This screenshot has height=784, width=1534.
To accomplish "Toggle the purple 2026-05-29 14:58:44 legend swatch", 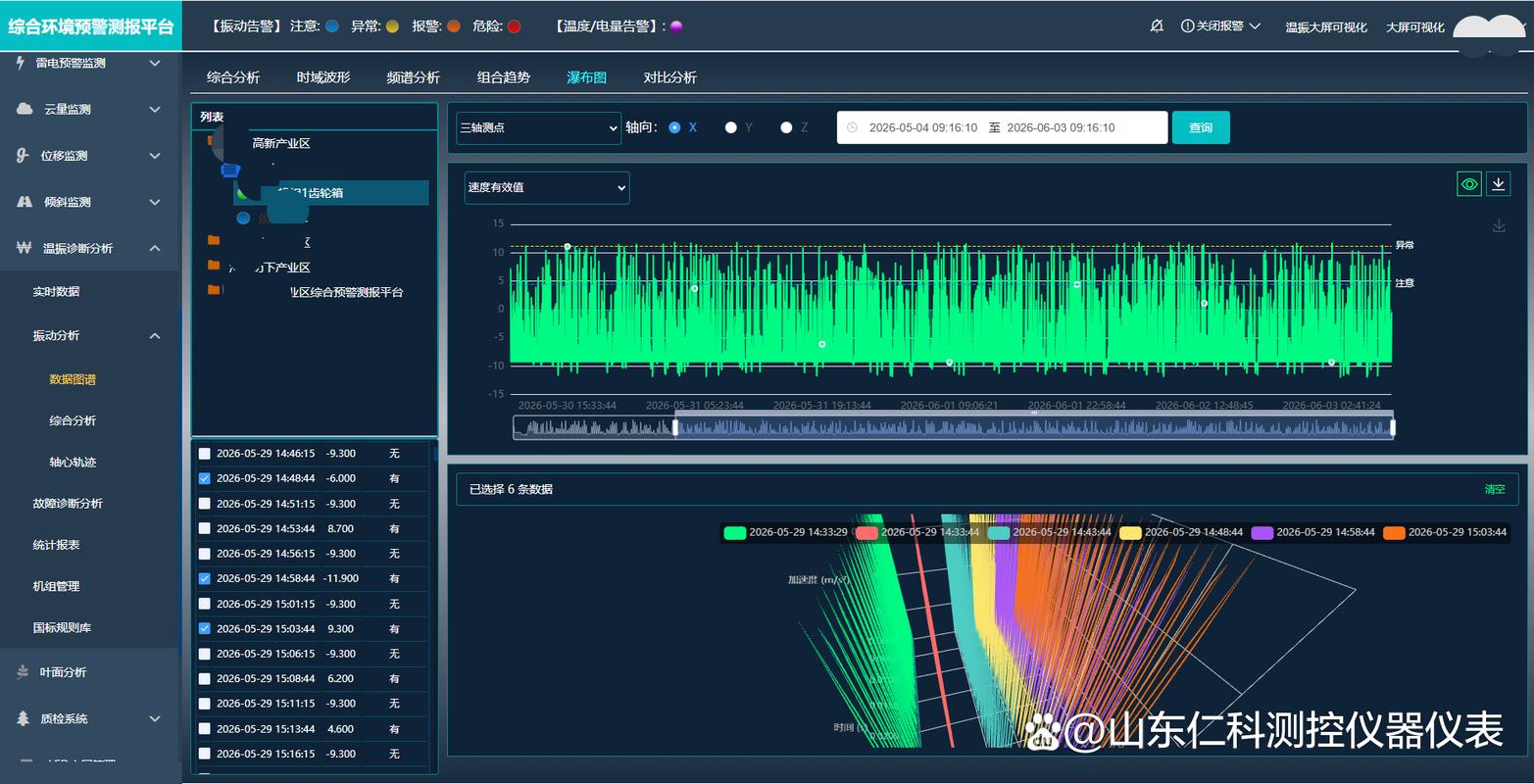I will [1262, 532].
